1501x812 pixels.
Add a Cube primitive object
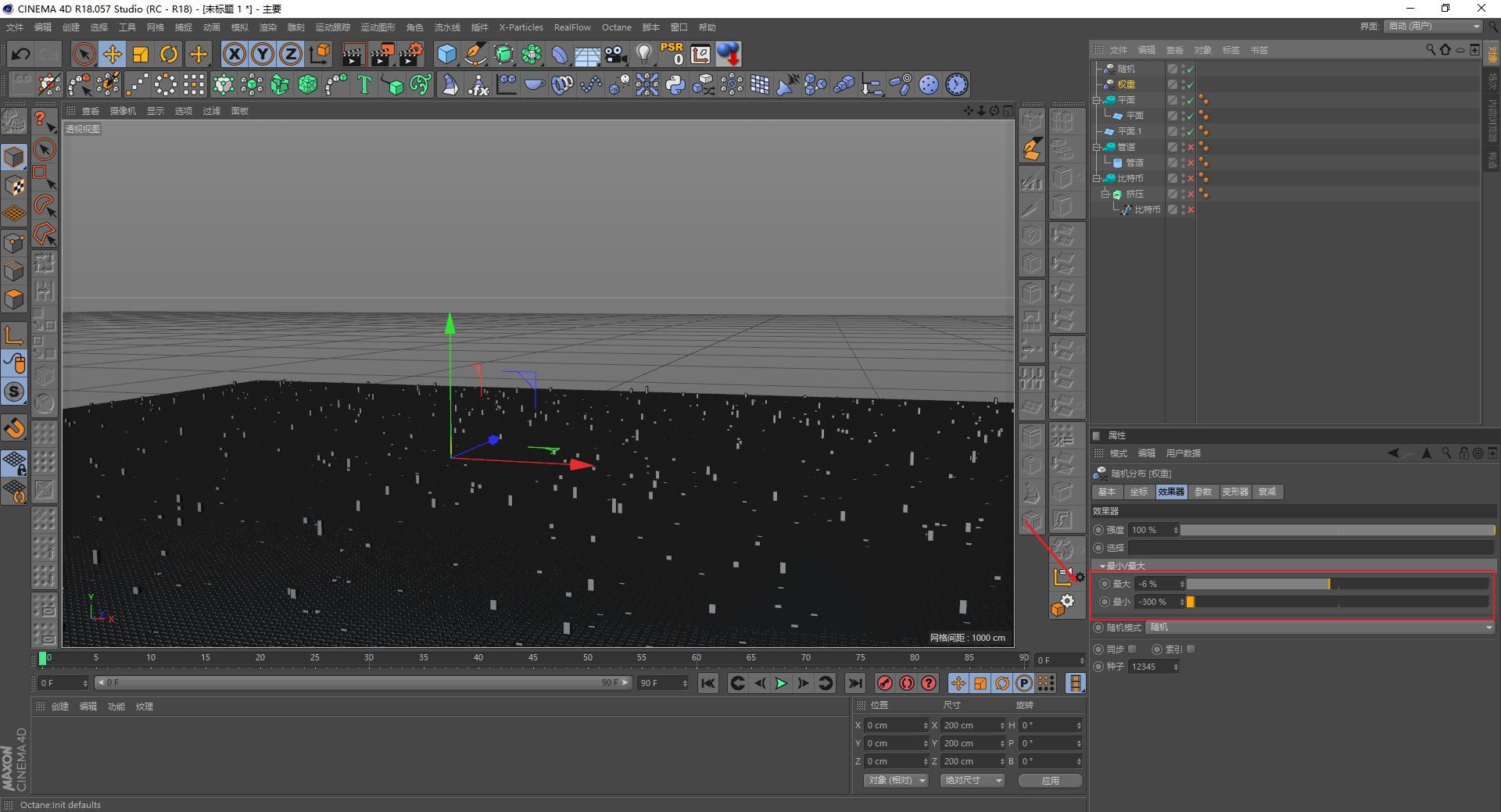pos(446,54)
